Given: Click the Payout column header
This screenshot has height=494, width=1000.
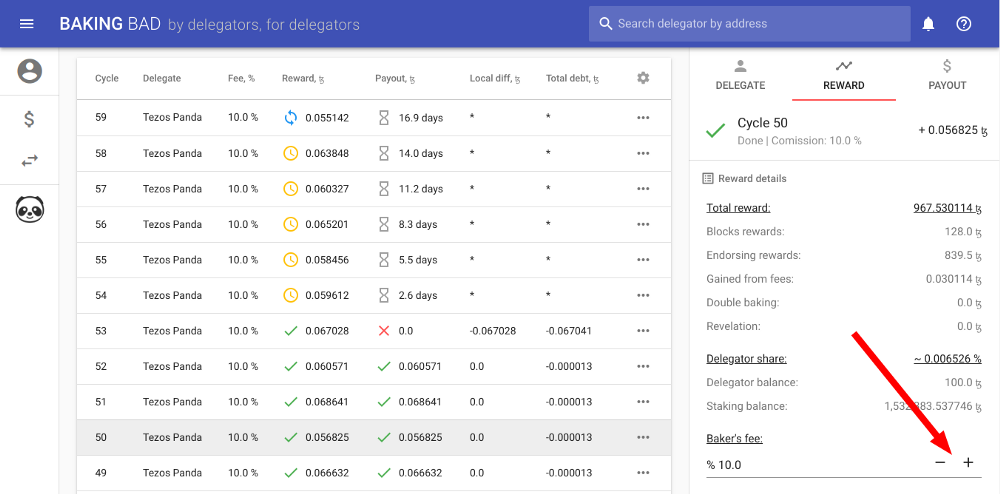Looking at the screenshot, I should pos(395,78).
